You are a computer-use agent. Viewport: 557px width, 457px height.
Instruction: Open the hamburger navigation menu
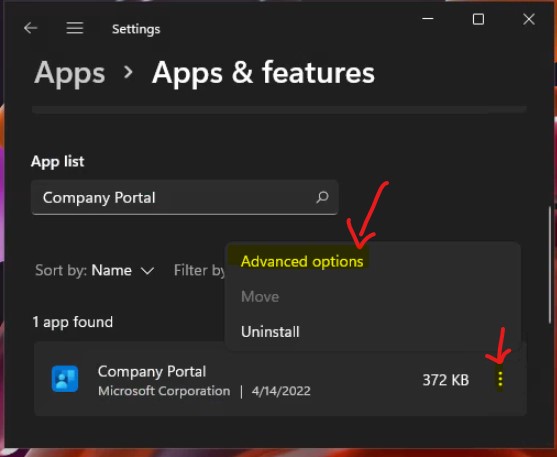click(x=75, y=28)
